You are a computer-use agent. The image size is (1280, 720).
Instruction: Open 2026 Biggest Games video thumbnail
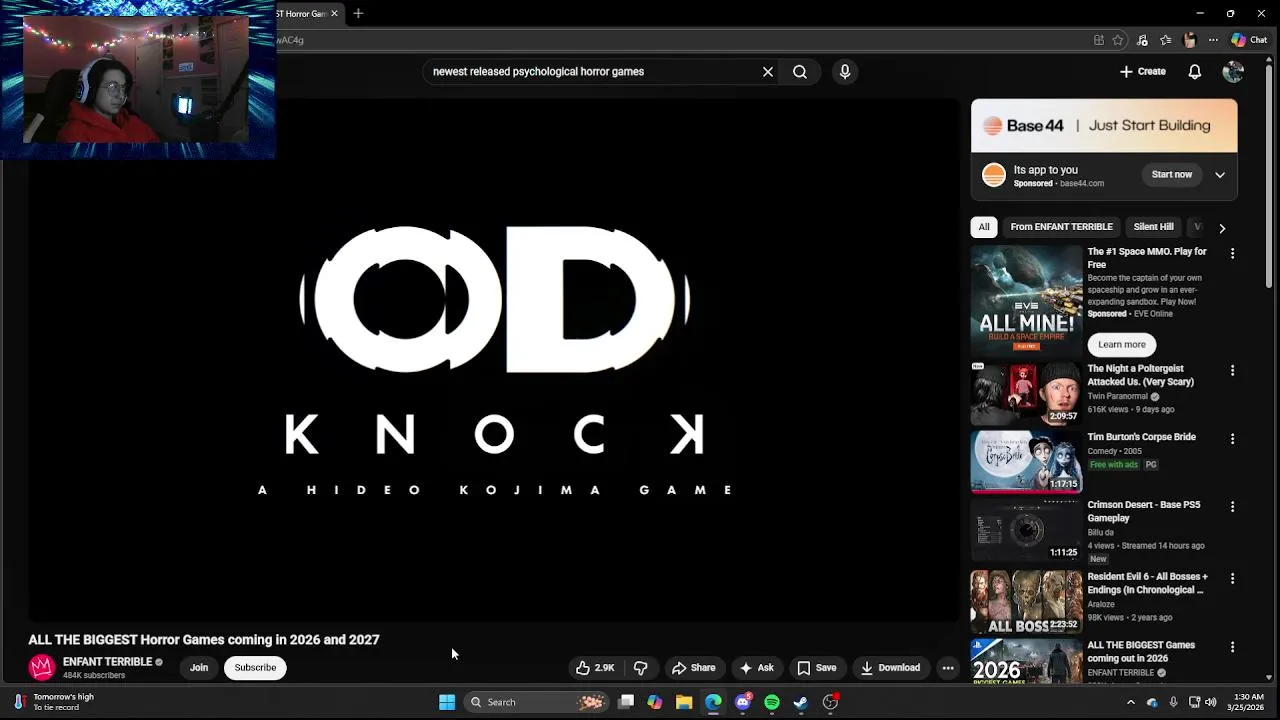pyautogui.click(x=1026, y=661)
